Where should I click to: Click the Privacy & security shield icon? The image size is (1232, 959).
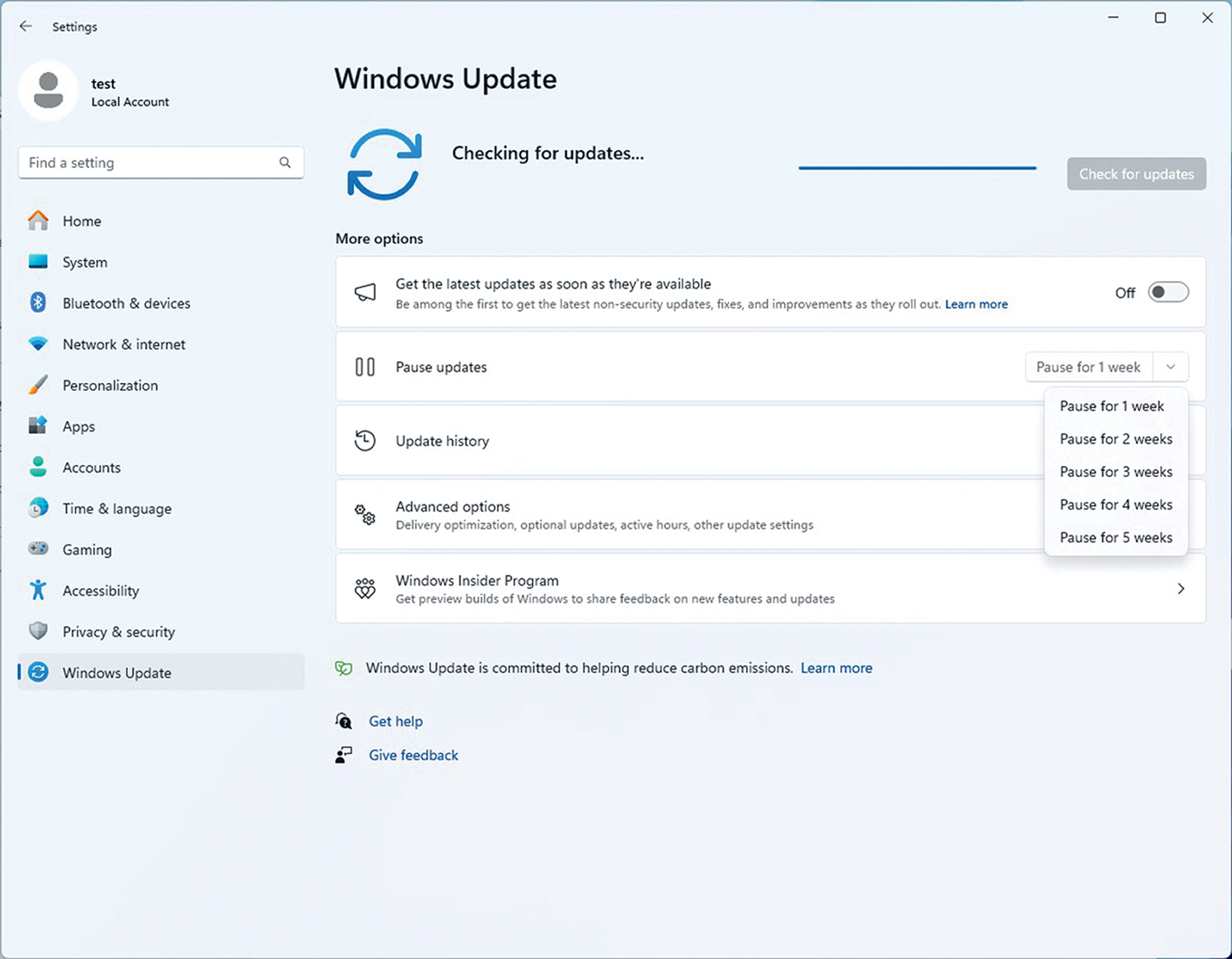pyautogui.click(x=38, y=631)
